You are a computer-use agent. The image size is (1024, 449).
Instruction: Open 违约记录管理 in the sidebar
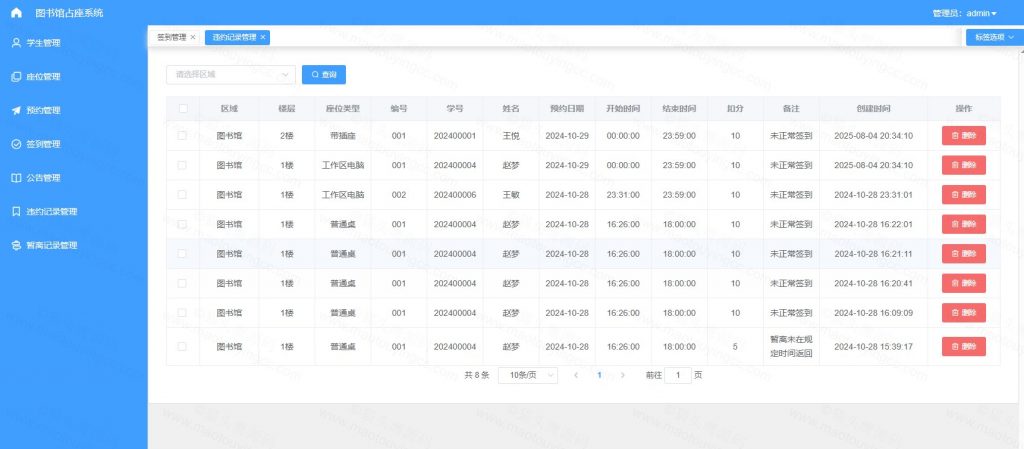74,211
